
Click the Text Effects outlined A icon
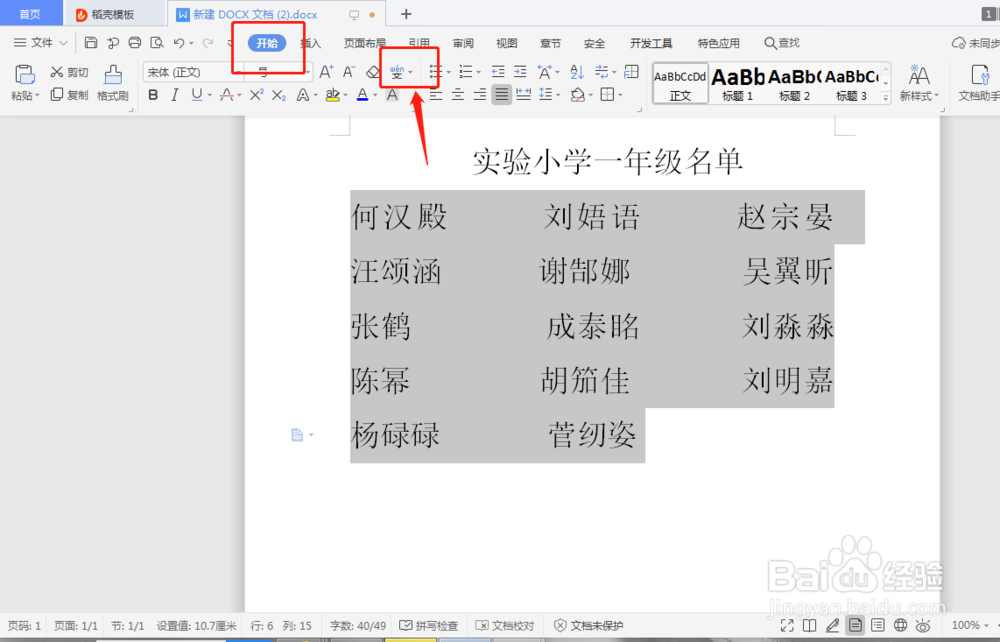[x=303, y=95]
